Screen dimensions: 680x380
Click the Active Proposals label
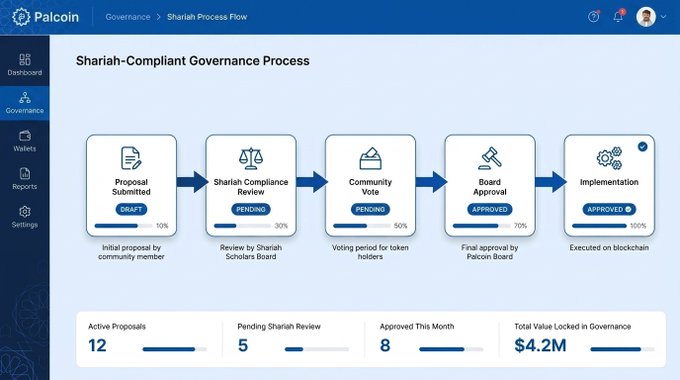pyautogui.click(x=117, y=327)
